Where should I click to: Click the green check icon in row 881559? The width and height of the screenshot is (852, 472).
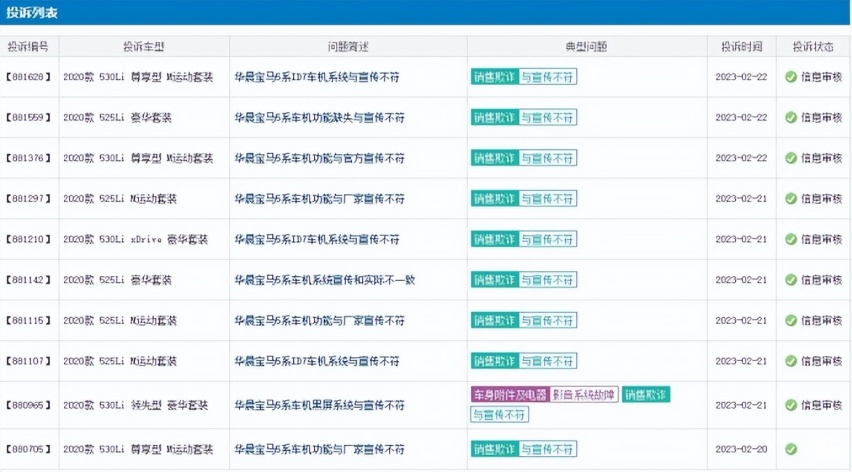pos(791,117)
